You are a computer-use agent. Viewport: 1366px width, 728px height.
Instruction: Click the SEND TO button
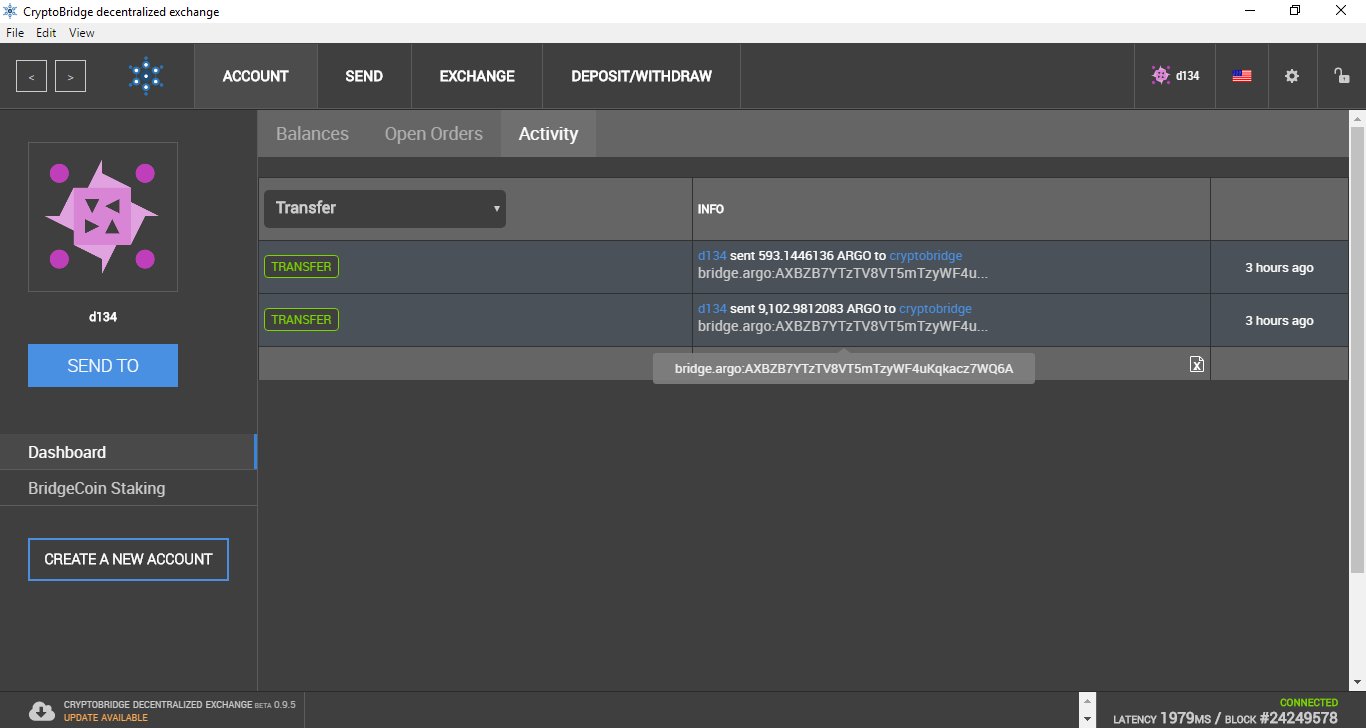103,365
